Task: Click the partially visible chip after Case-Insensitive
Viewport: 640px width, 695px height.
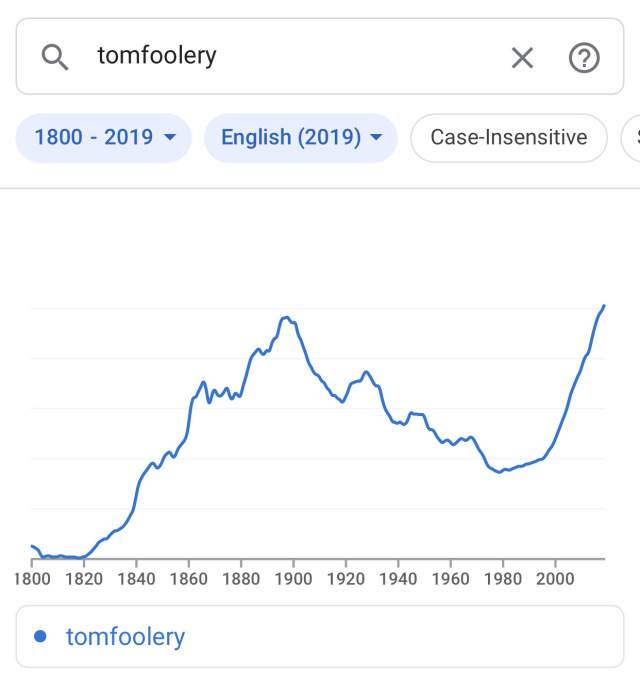Action: coord(631,138)
